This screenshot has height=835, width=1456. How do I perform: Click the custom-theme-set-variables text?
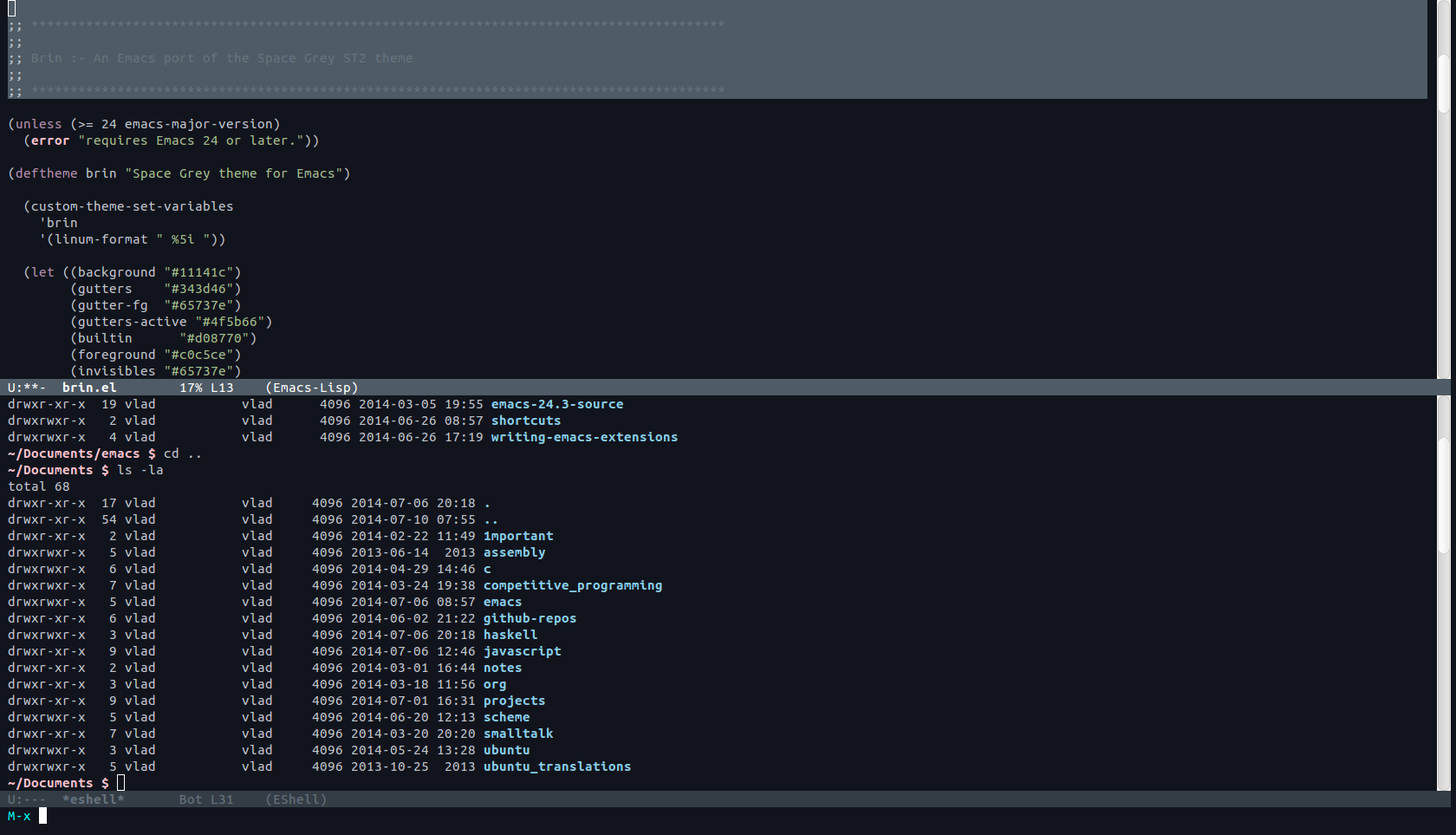pyautogui.click(x=133, y=206)
